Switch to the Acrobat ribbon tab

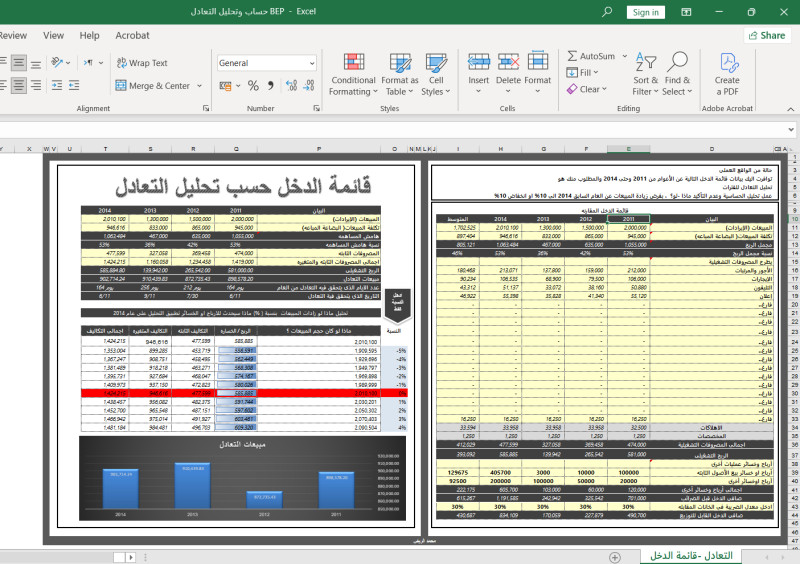[132, 35]
